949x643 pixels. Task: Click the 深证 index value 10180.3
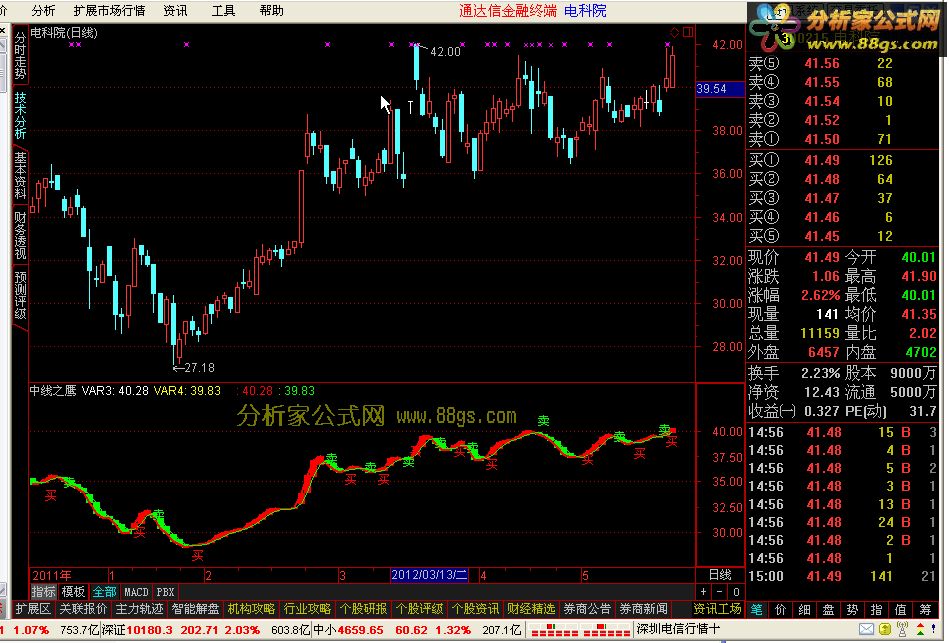point(149,630)
